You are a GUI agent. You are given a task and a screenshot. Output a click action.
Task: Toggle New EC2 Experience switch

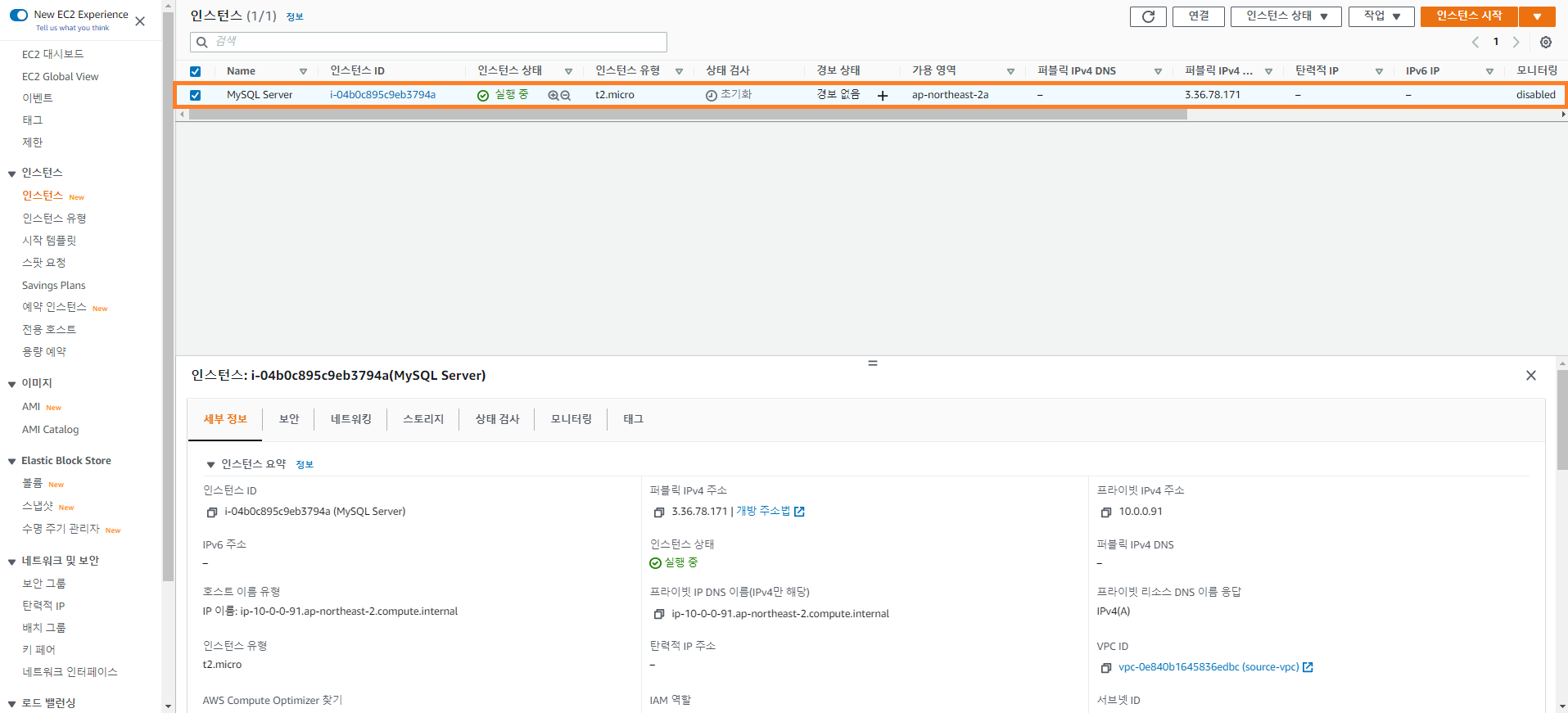(x=19, y=15)
